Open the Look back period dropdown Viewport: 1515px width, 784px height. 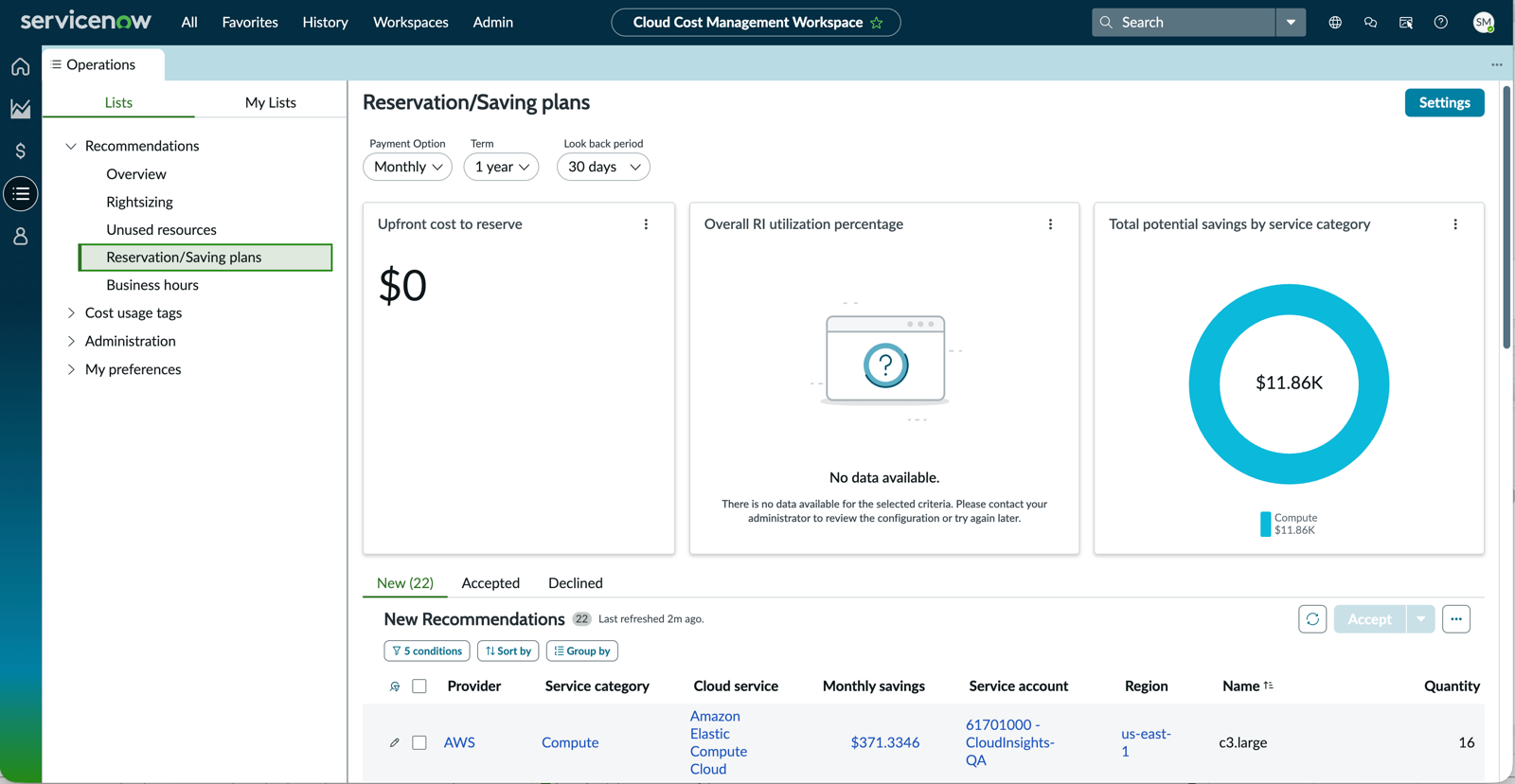[x=603, y=167]
